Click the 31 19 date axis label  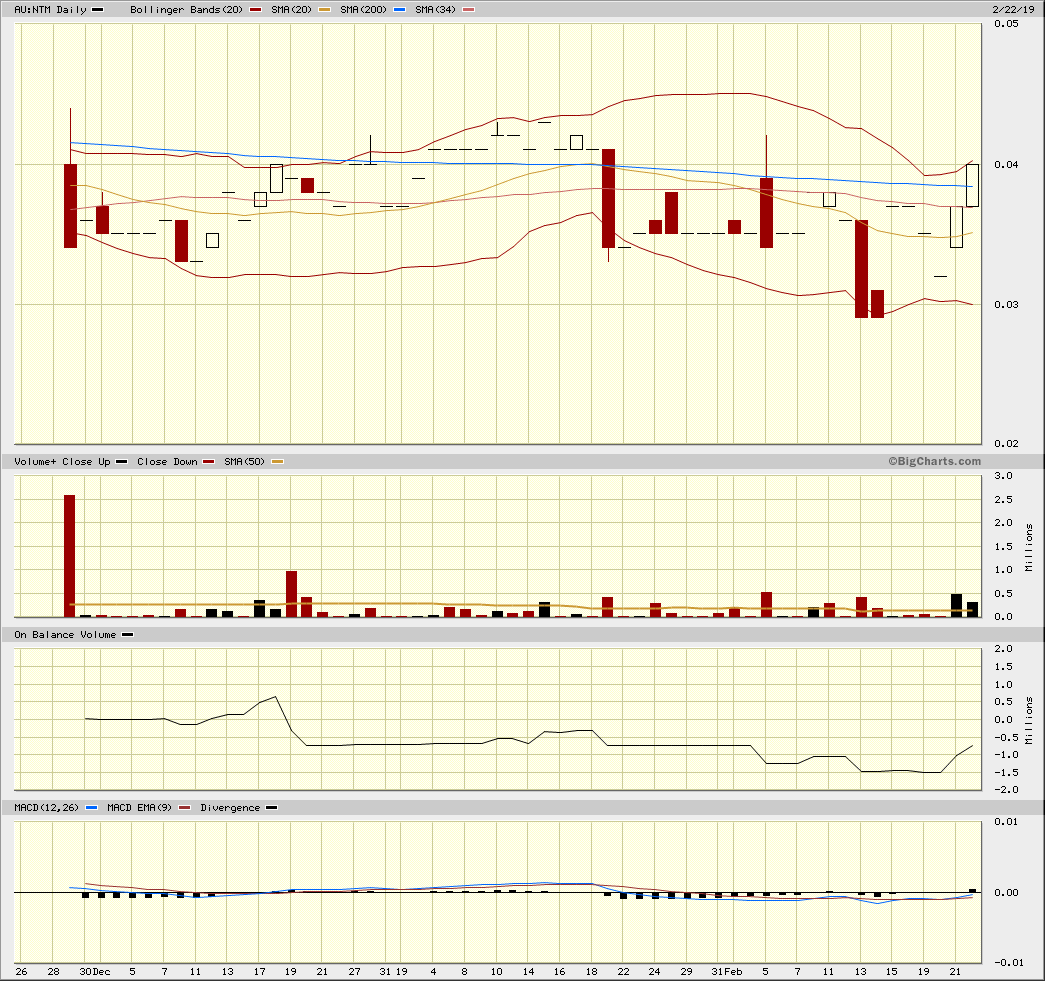393,971
